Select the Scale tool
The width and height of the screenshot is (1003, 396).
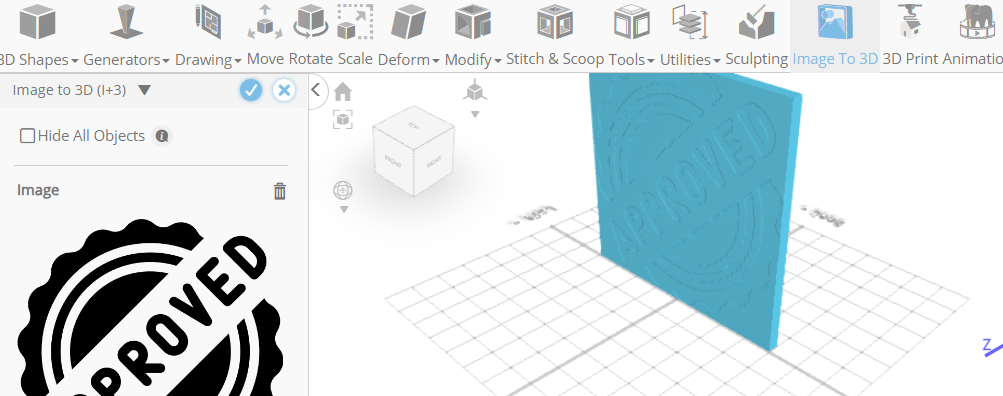tap(355, 35)
